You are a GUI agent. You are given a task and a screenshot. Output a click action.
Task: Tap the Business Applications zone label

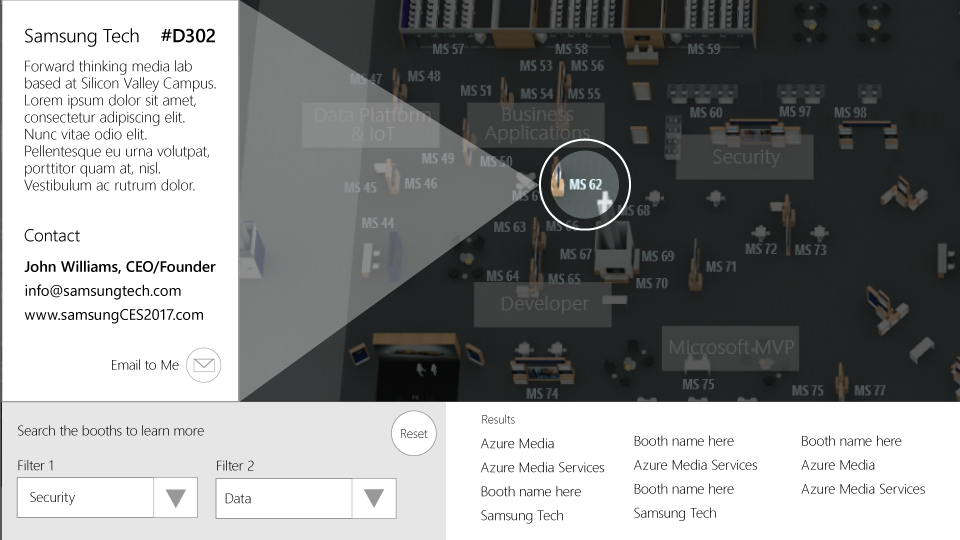pyautogui.click(x=538, y=124)
